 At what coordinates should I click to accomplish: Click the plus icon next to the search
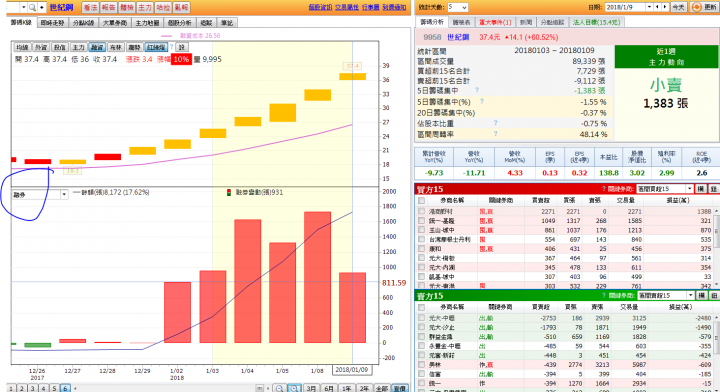tap(42, 7)
